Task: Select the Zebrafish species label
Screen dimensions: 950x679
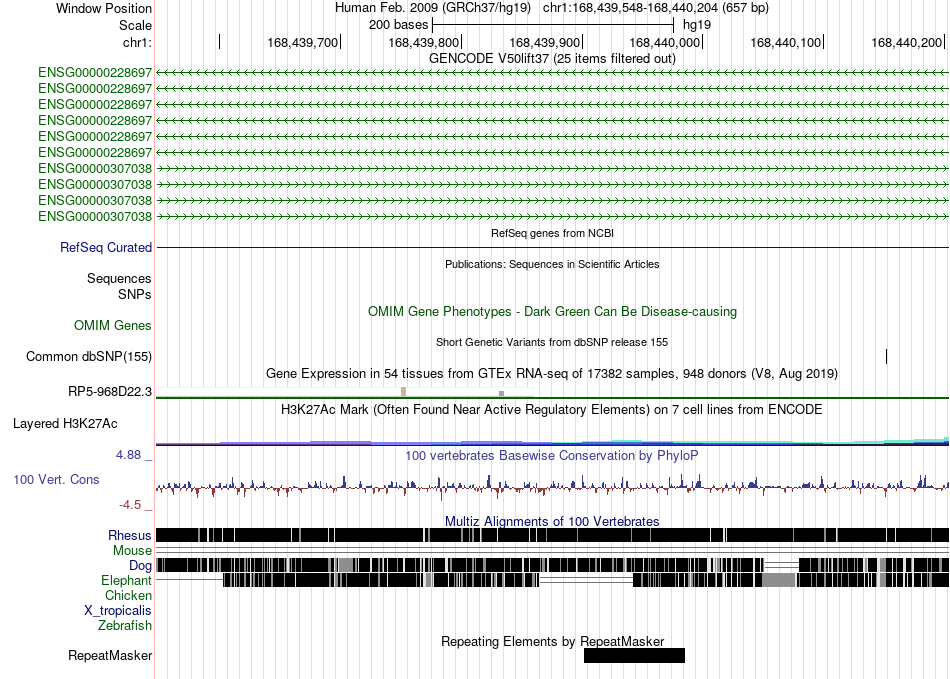Action: pyautogui.click(x=125, y=625)
